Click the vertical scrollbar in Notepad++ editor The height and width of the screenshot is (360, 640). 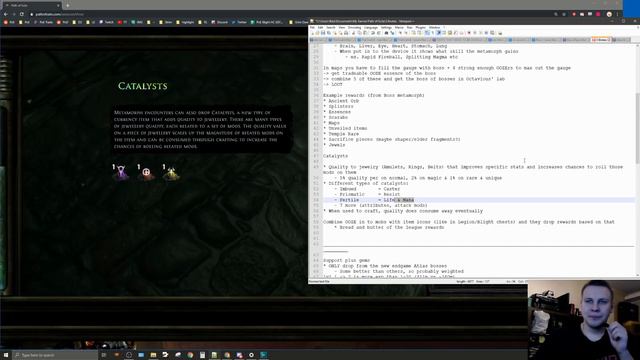click(637, 127)
